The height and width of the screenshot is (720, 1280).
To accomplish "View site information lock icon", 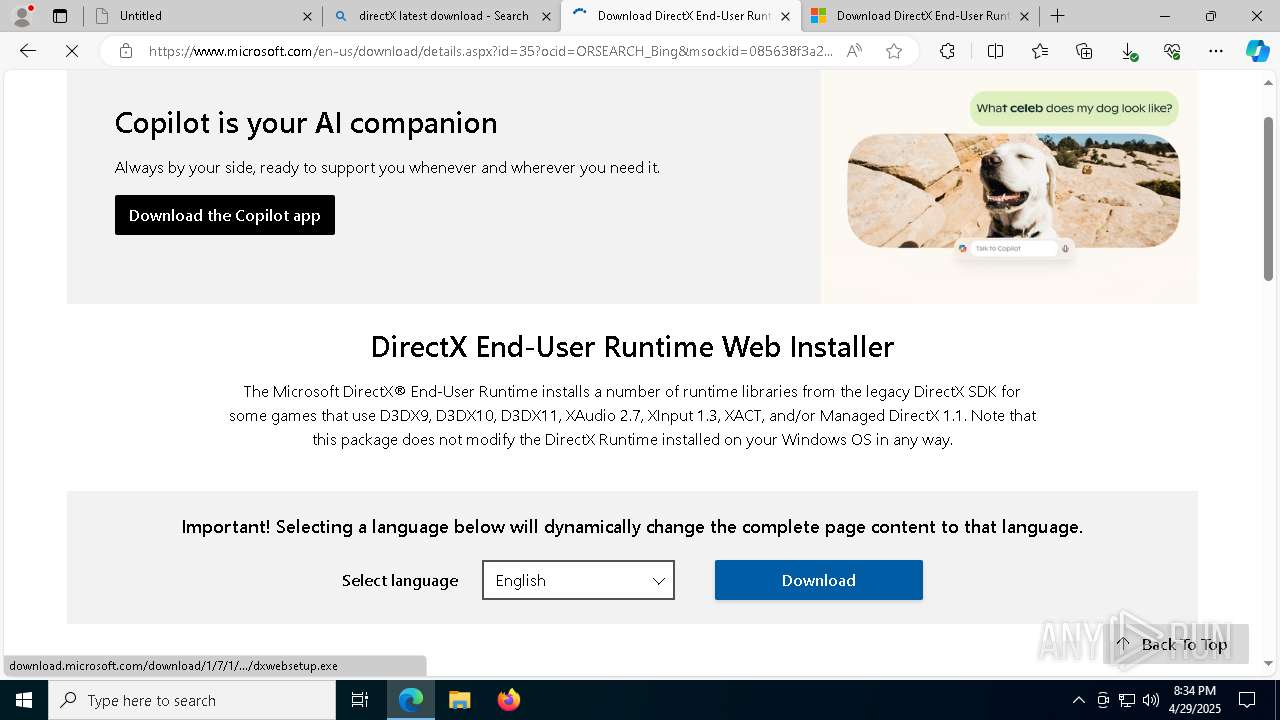I will (x=126, y=51).
